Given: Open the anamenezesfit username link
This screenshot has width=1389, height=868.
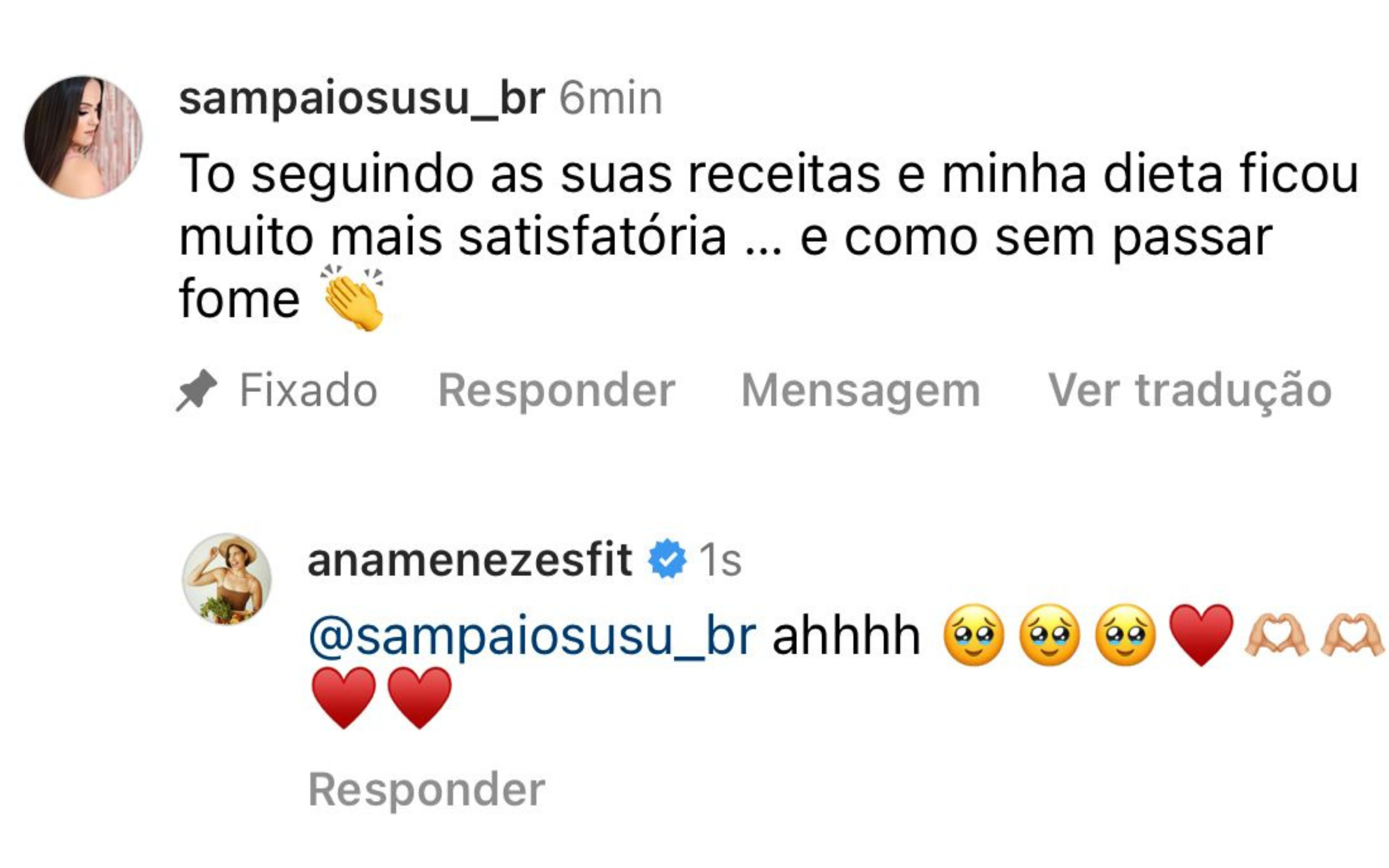Looking at the screenshot, I should [469, 560].
